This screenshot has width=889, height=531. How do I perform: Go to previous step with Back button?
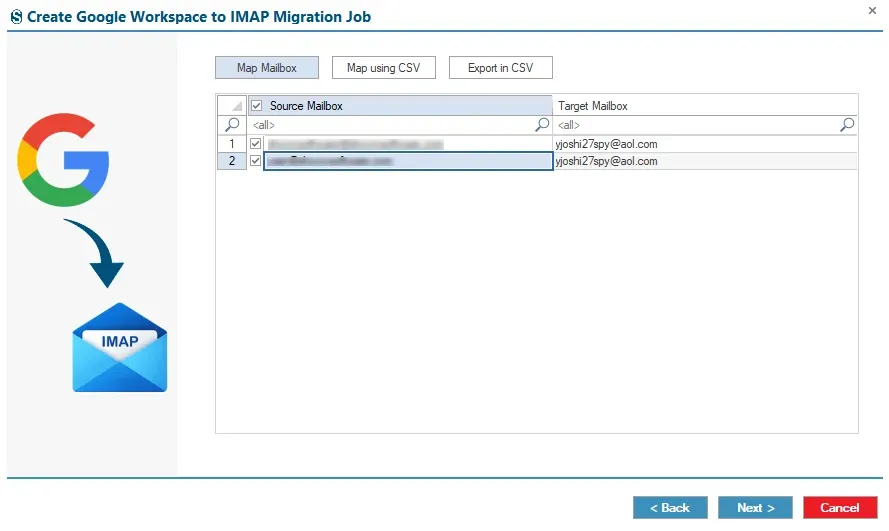point(670,507)
